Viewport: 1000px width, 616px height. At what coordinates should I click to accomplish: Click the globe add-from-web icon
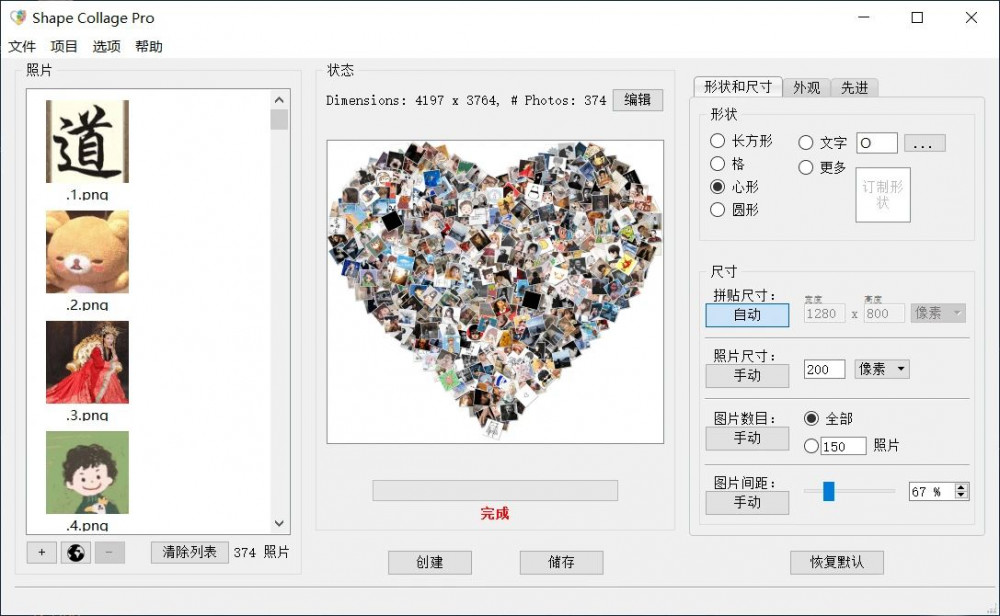pyautogui.click(x=75, y=552)
